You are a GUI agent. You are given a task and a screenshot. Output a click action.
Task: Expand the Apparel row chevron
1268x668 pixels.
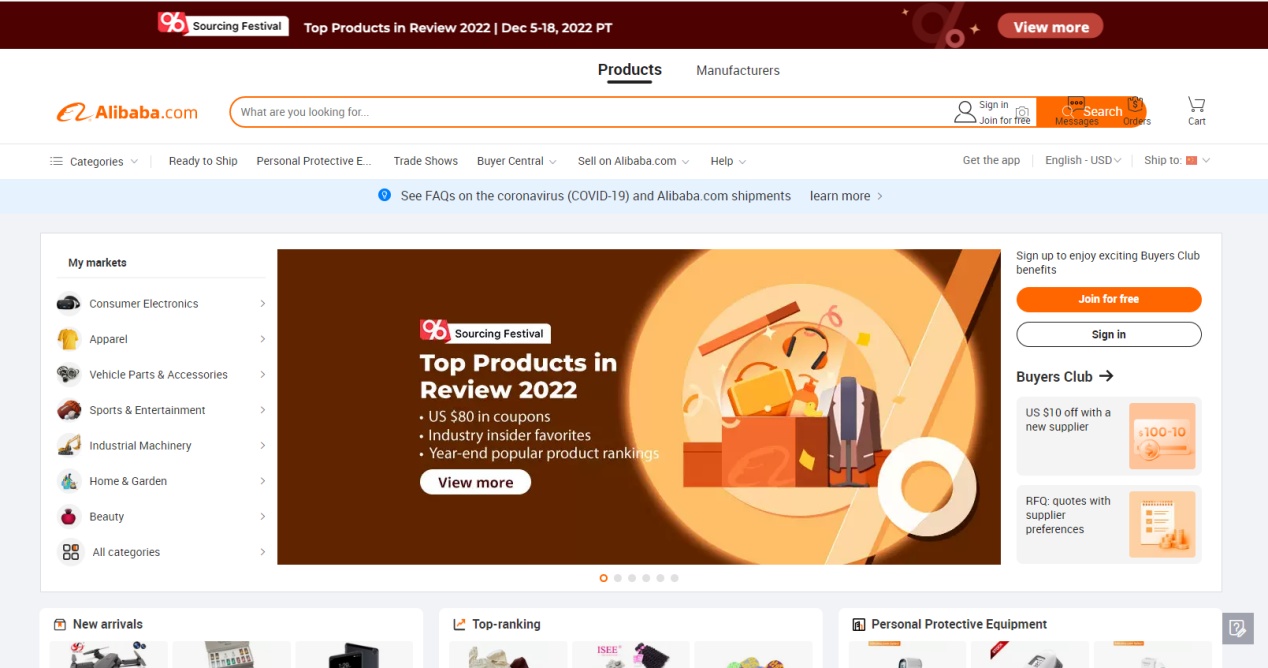[263, 339]
